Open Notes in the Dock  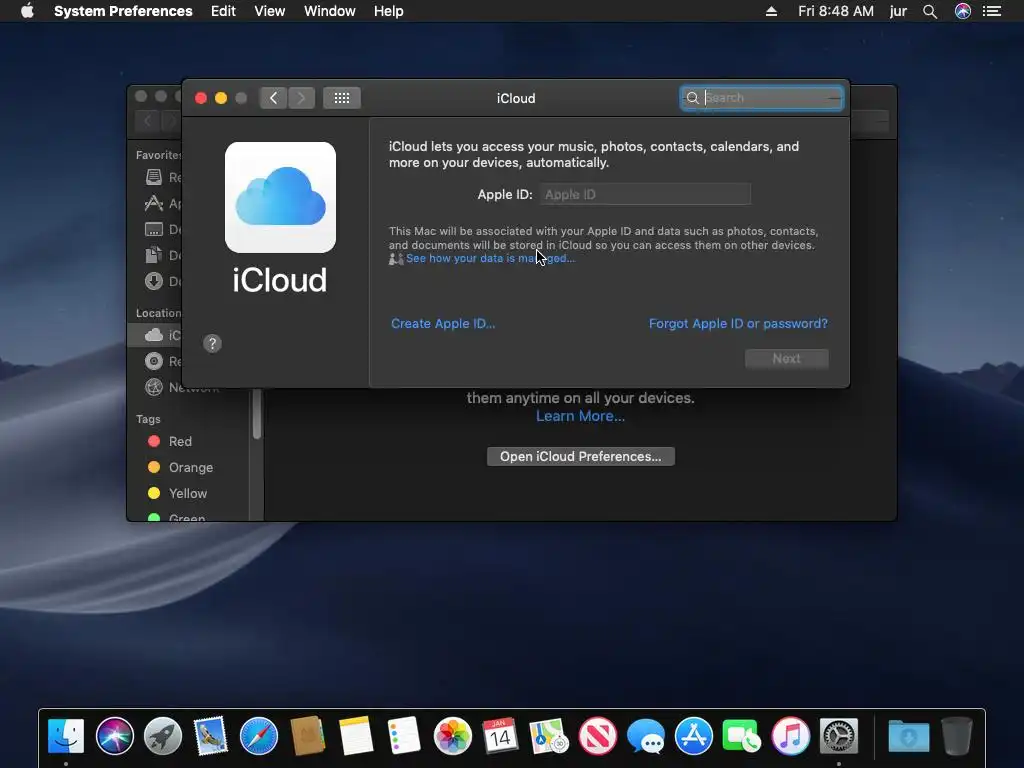(356, 736)
